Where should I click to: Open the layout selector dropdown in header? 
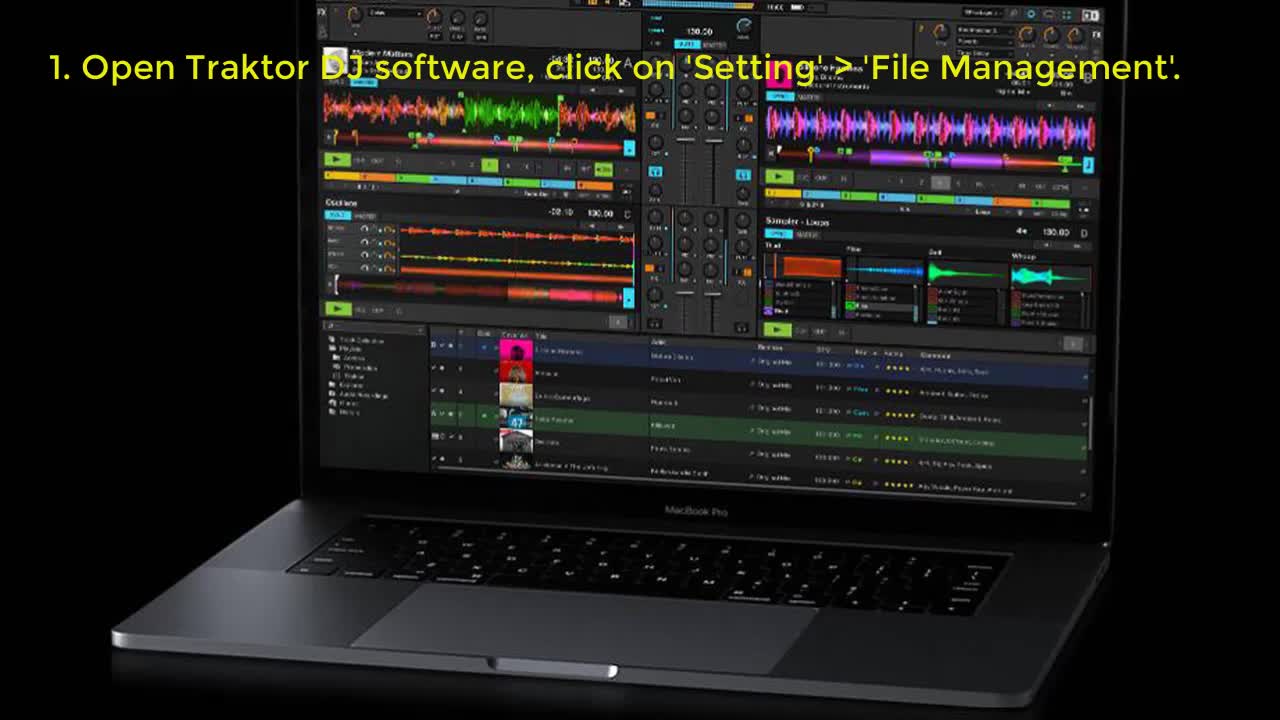point(981,13)
